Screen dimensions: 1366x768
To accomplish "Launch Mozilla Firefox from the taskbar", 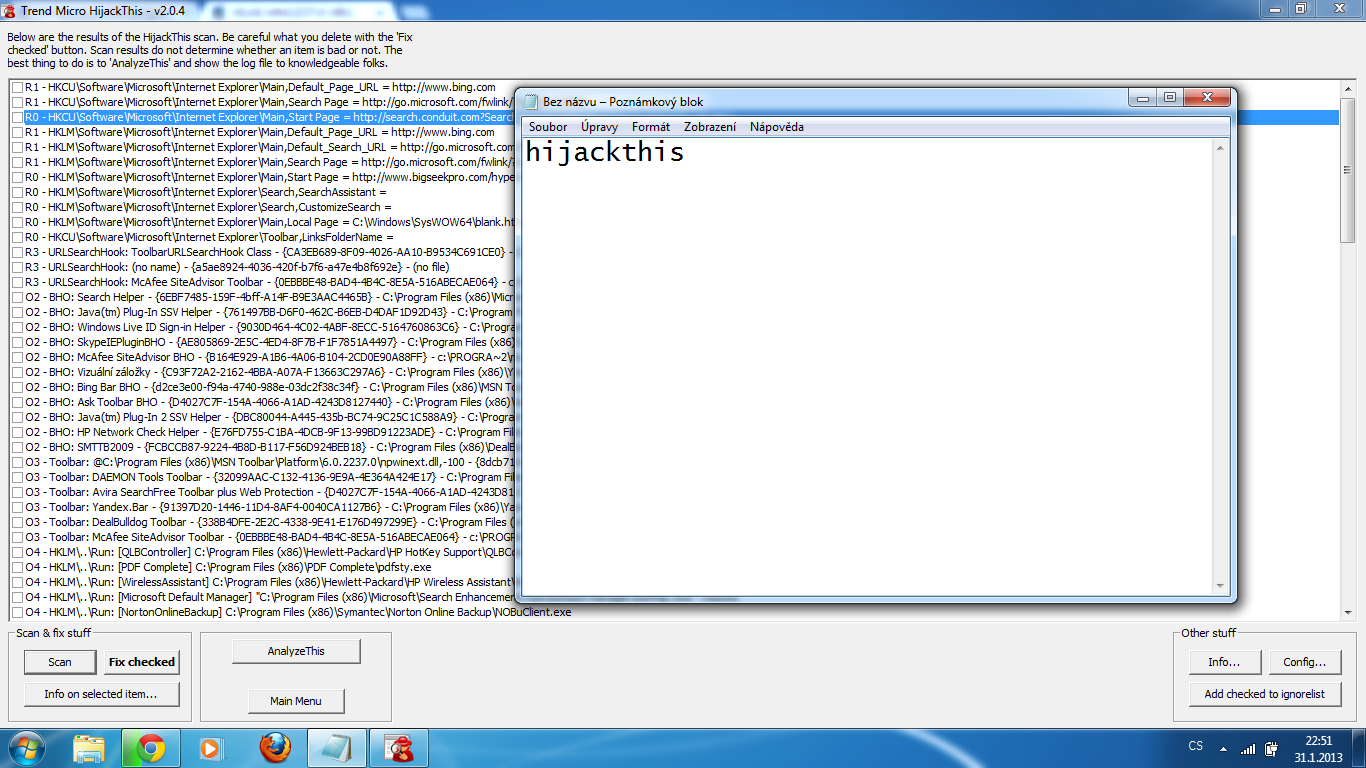I will (274, 748).
